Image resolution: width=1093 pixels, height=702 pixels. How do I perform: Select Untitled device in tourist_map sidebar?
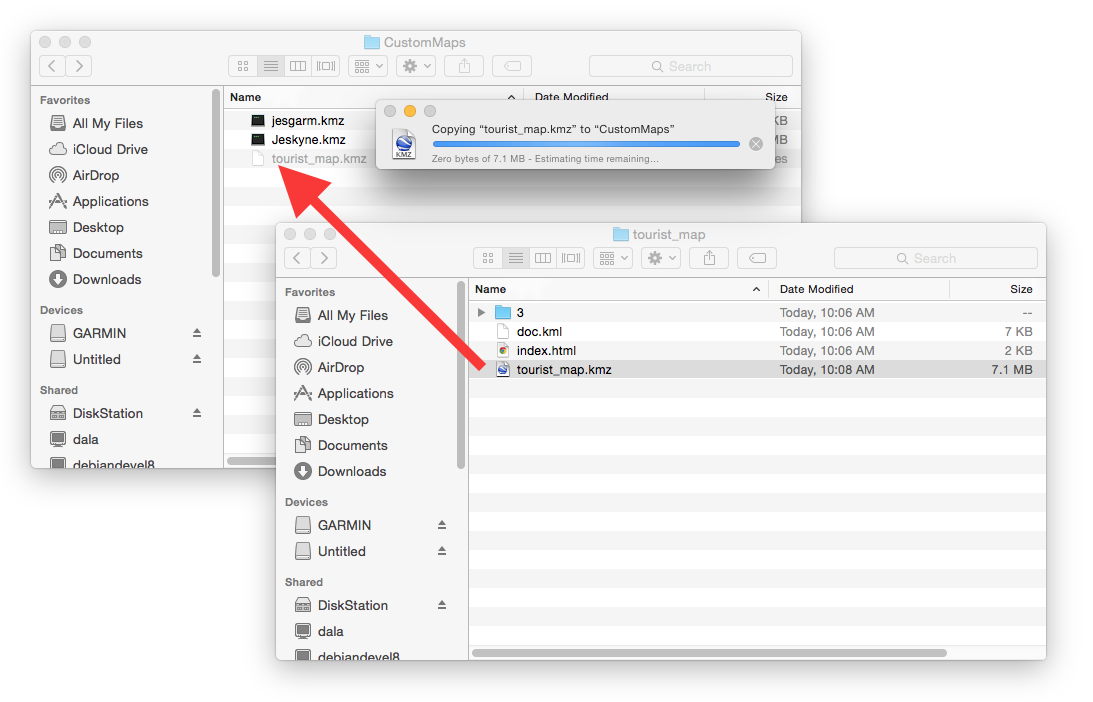341,551
